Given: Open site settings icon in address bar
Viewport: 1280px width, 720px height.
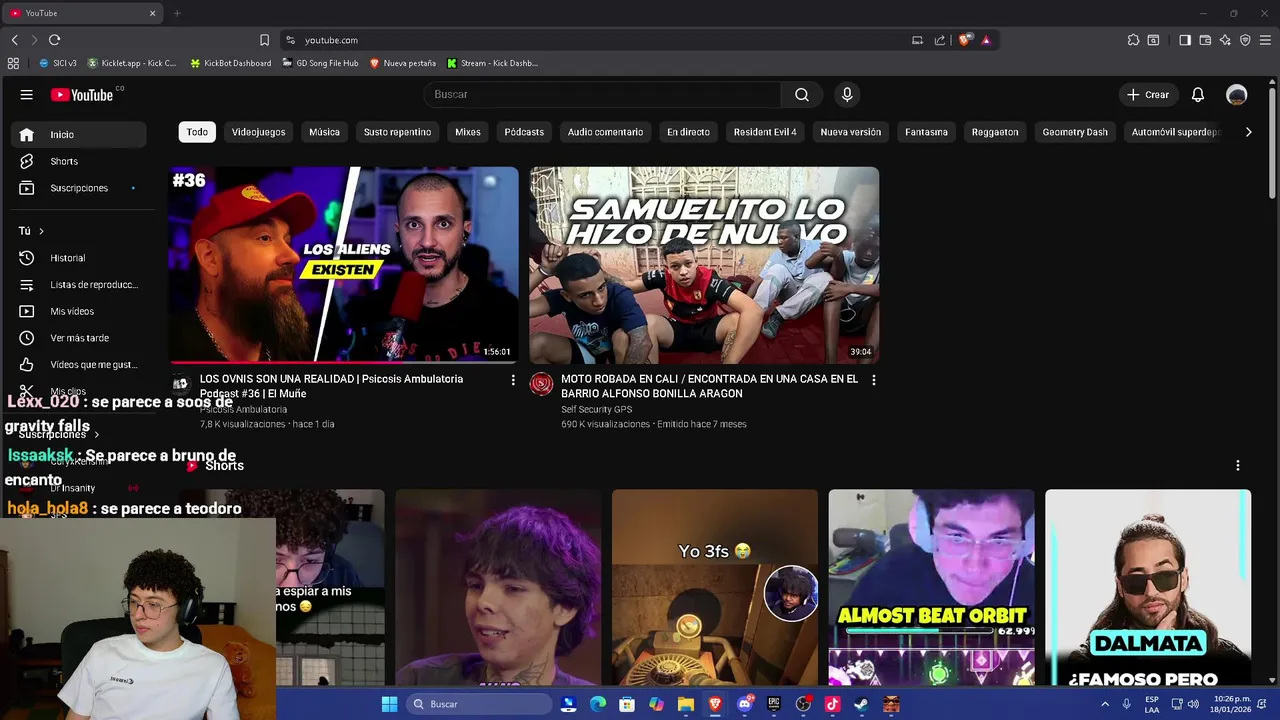Looking at the screenshot, I should [x=290, y=40].
